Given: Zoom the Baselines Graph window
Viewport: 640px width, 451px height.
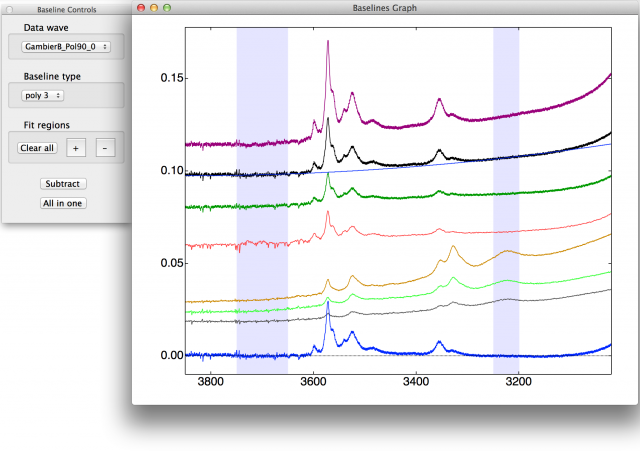Looking at the screenshot, I should point(167,7).
